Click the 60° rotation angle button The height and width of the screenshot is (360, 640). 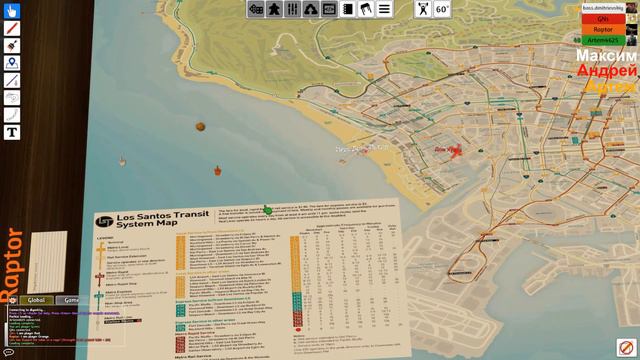[x=442, y=9]
